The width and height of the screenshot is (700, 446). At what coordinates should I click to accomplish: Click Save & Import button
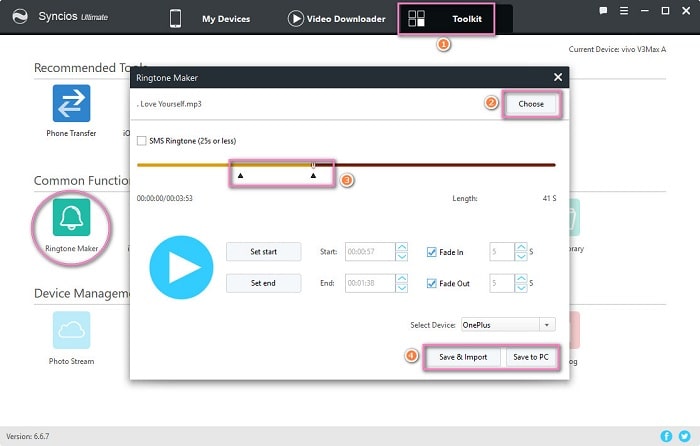[463, 357]
